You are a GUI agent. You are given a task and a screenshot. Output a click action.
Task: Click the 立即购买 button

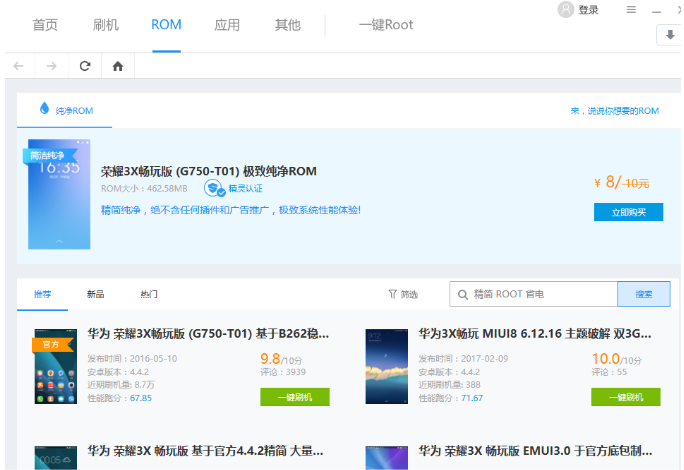628,212
